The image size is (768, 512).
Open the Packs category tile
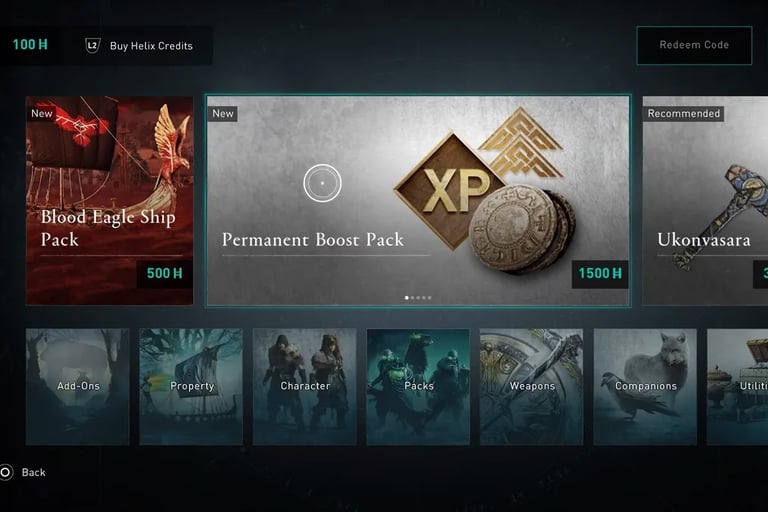pyautogui.click(x=418, y=387)
